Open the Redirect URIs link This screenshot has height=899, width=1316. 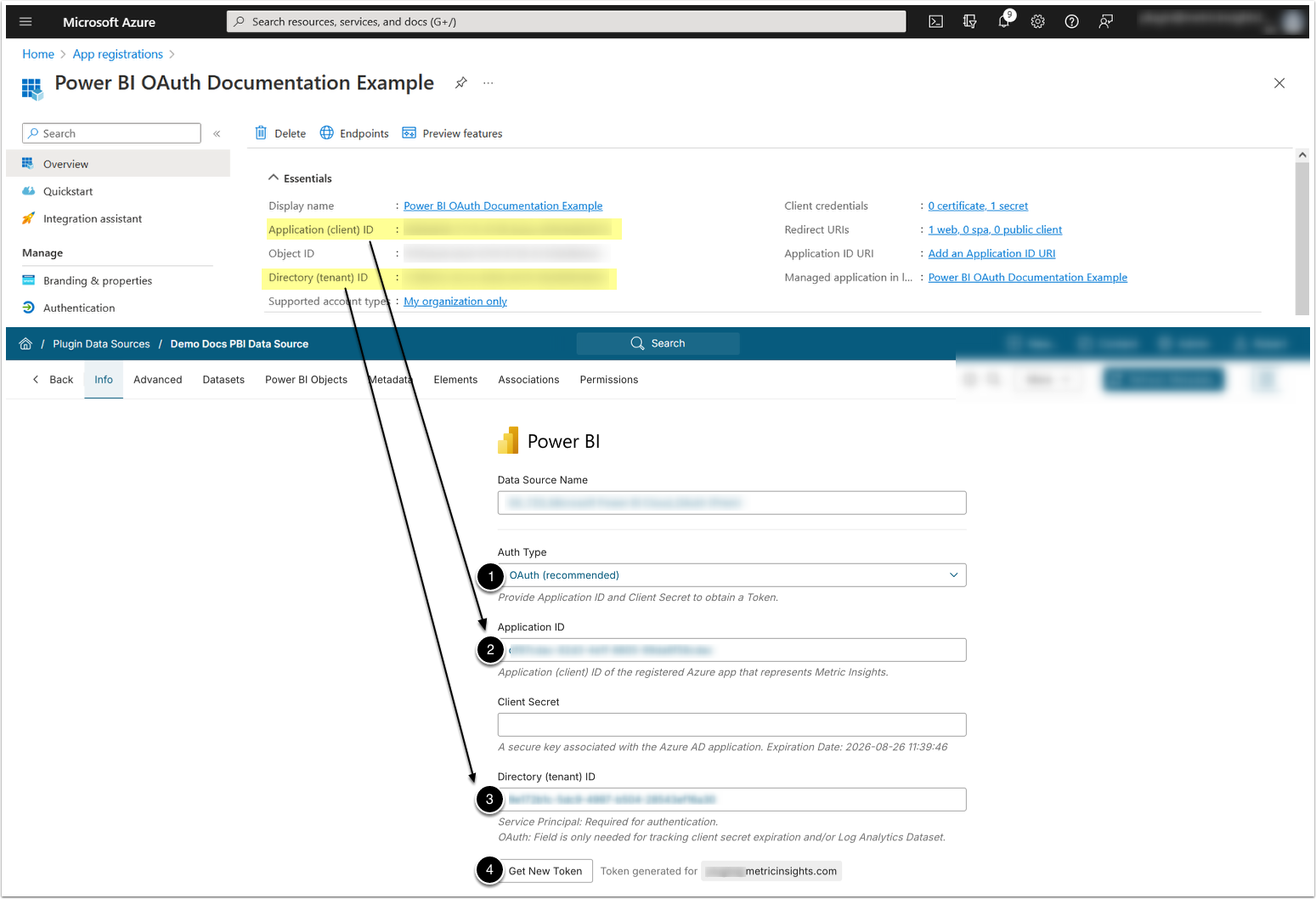(x=995, y=229)
